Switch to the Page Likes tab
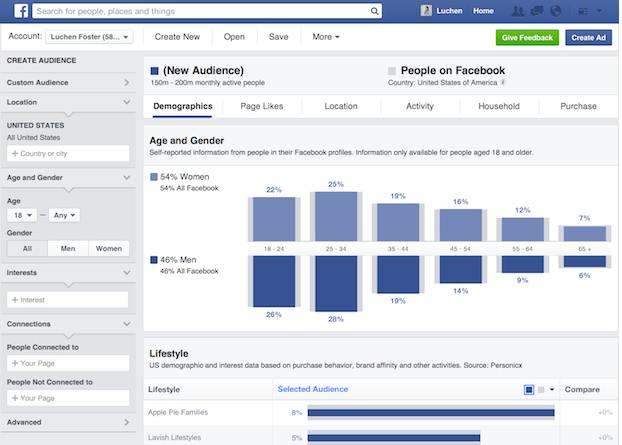 [262, 106]
